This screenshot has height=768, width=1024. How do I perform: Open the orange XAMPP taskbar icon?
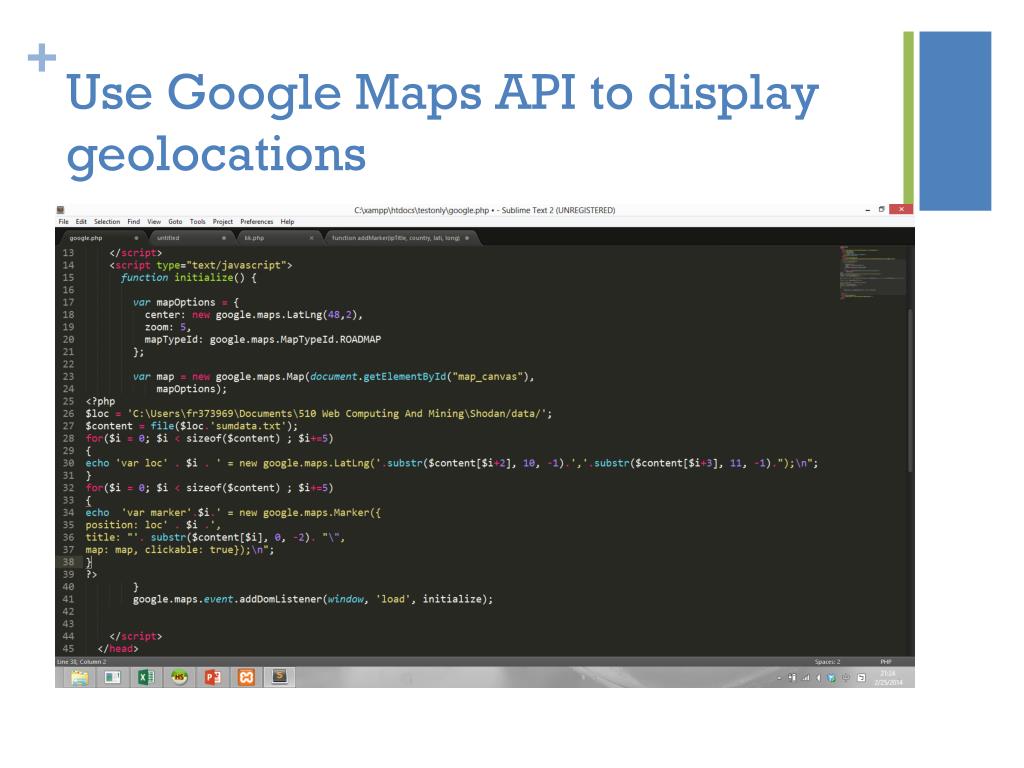pyautogui.click(x=246, y=677)
